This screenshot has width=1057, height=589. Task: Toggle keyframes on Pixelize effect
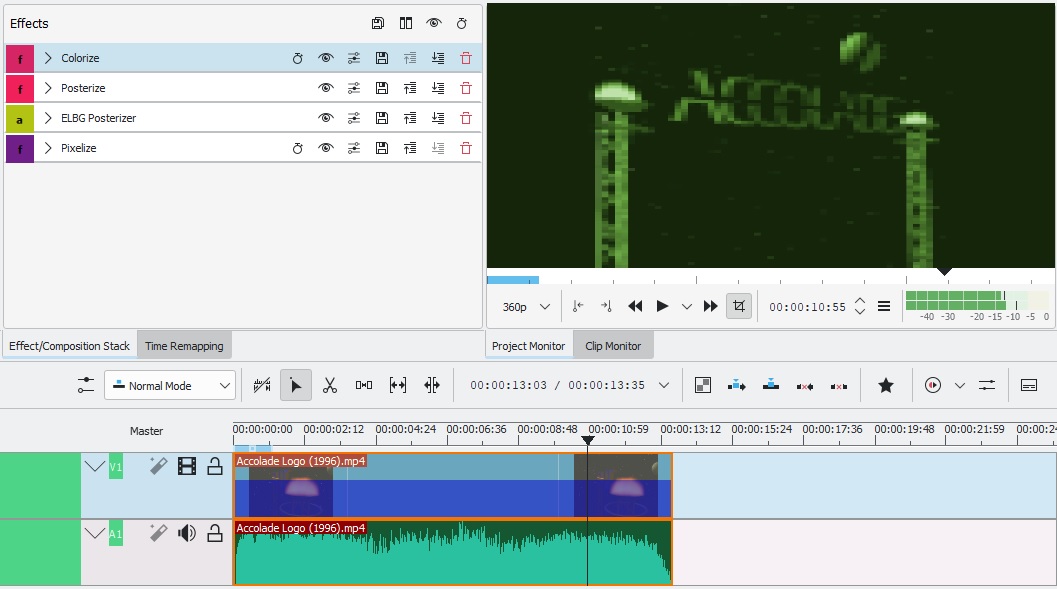297,148
